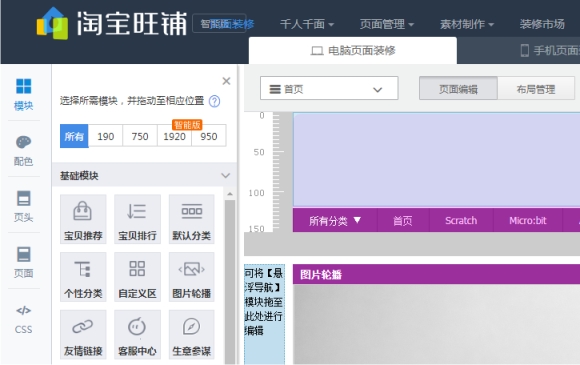Open the 页头 header settings panel
This screenshot has height=365, width=580.
(24, 207)
